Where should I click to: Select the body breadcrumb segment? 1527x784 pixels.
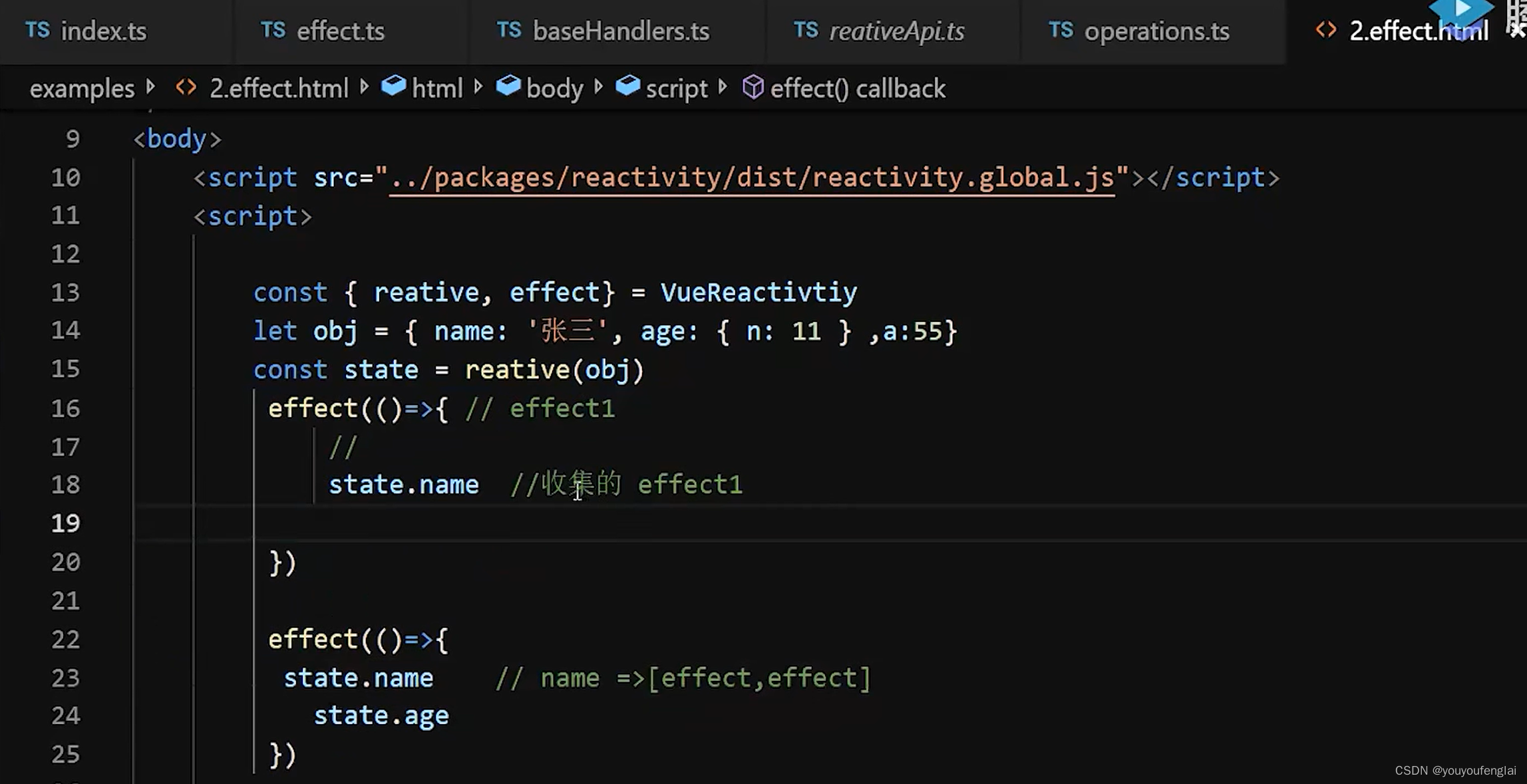point(554,88)
